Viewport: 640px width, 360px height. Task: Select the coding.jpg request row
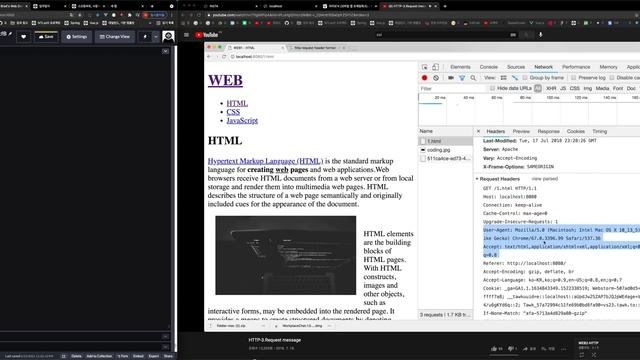tap(445, 150)
